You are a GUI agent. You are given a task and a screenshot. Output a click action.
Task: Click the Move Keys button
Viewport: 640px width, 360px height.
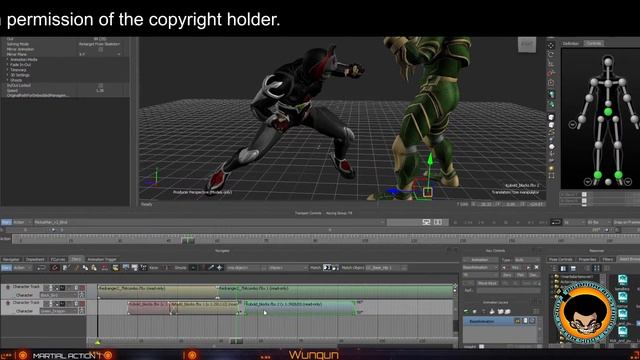(x=487, y=283)
